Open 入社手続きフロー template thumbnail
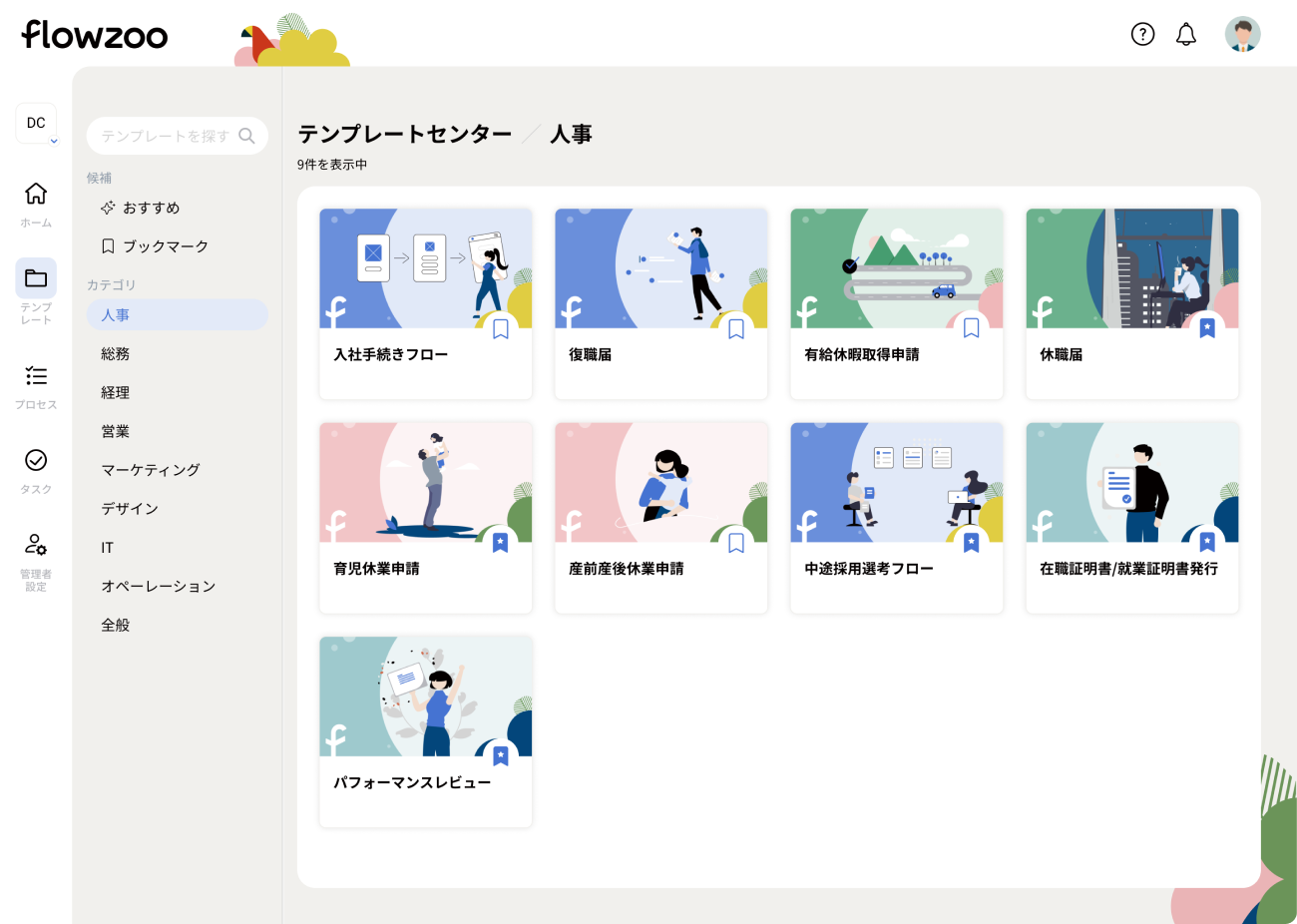The height and width of the screenshot is (924, 1297). point(426,268)
